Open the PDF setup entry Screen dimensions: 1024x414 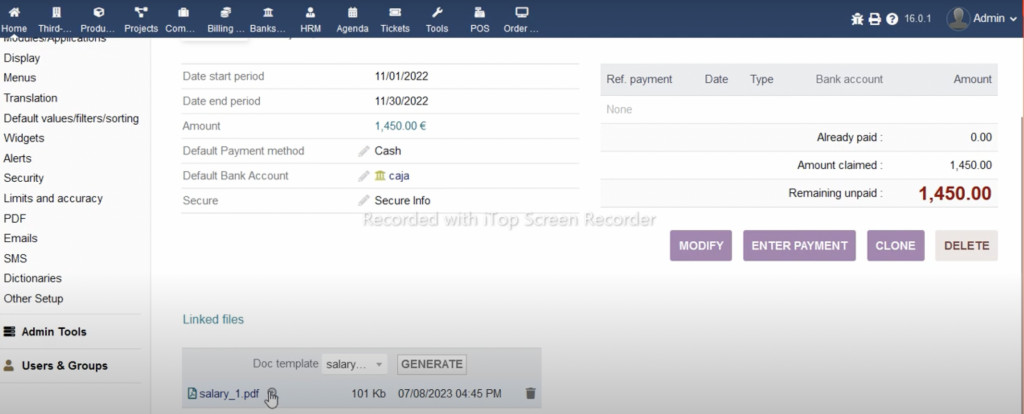pyautogui.click(x=14, y=218)
